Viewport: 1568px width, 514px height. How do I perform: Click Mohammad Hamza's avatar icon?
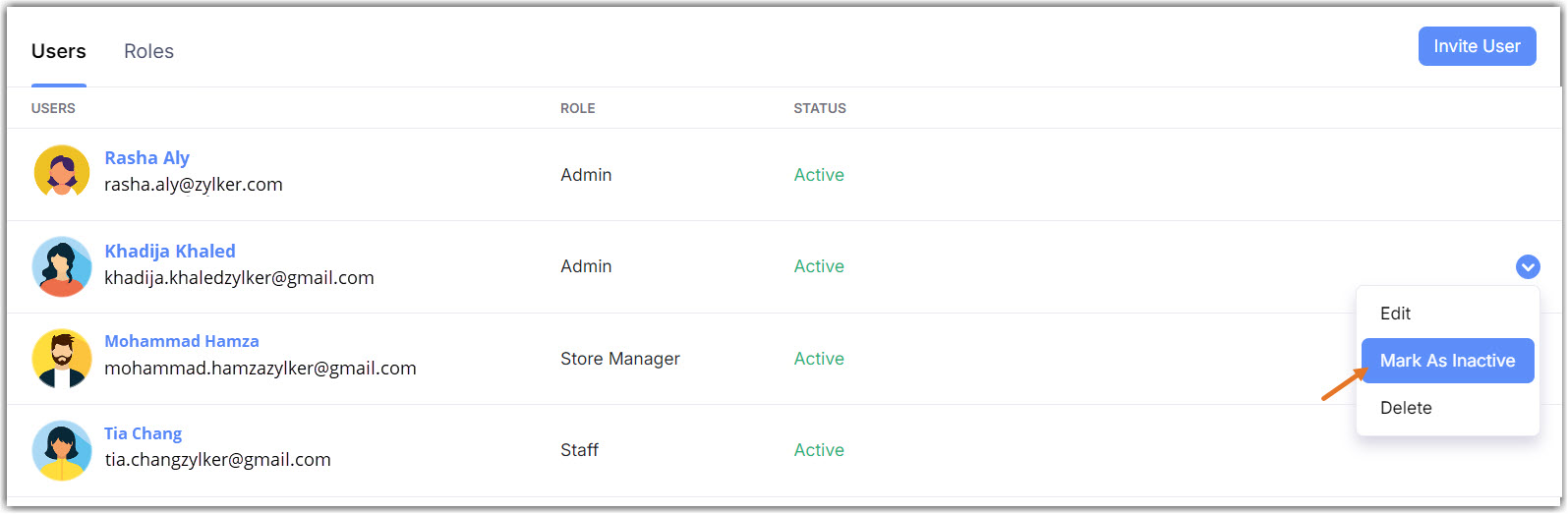[x=62, y=358]
